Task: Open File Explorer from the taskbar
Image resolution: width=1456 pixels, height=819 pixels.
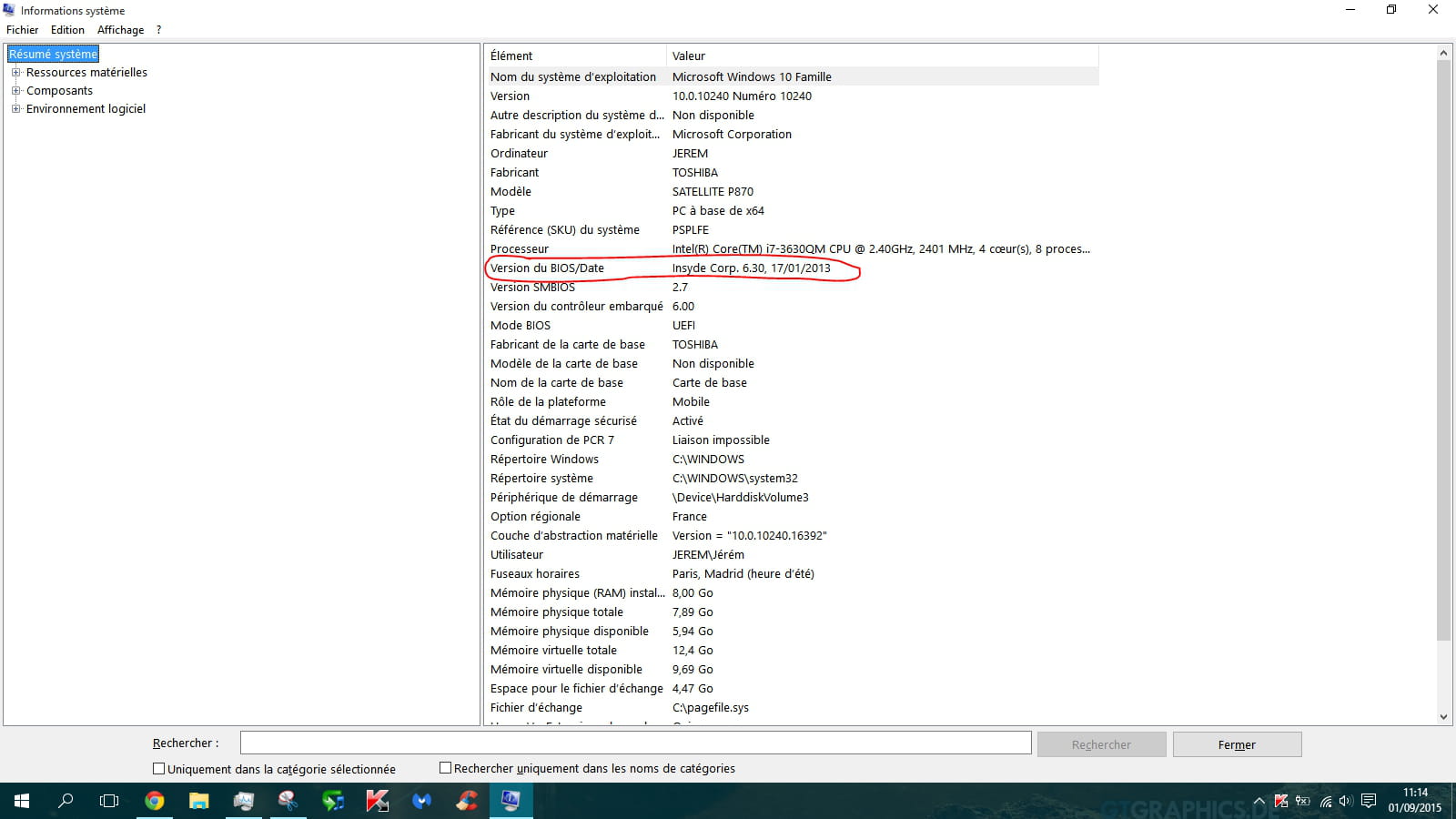Action: [199, 801]
